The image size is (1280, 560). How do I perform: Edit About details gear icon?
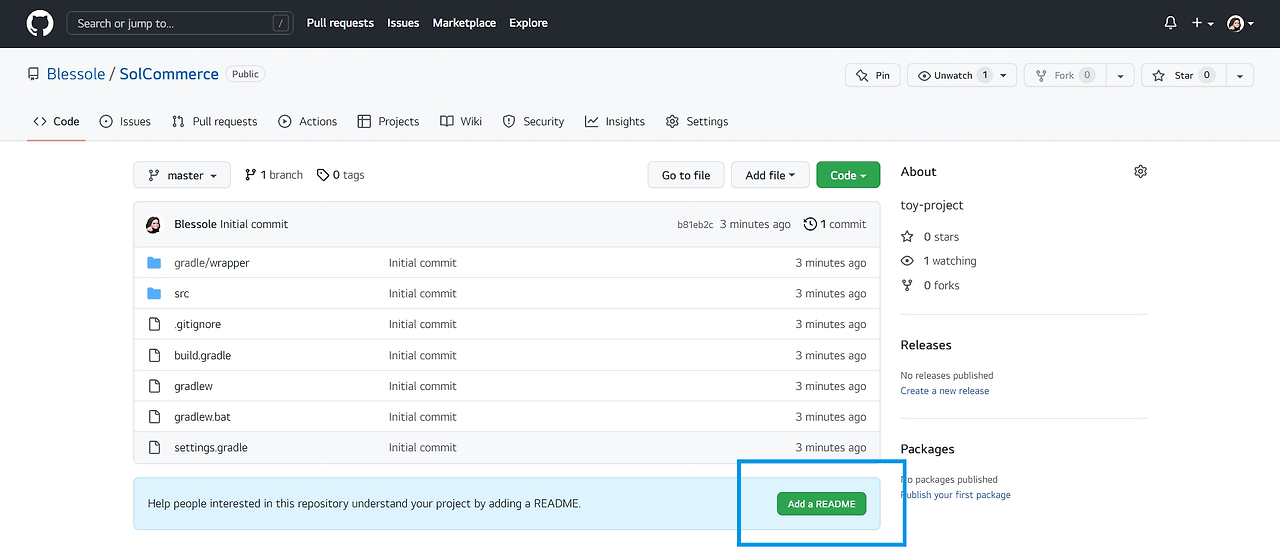pos(1140,172)
